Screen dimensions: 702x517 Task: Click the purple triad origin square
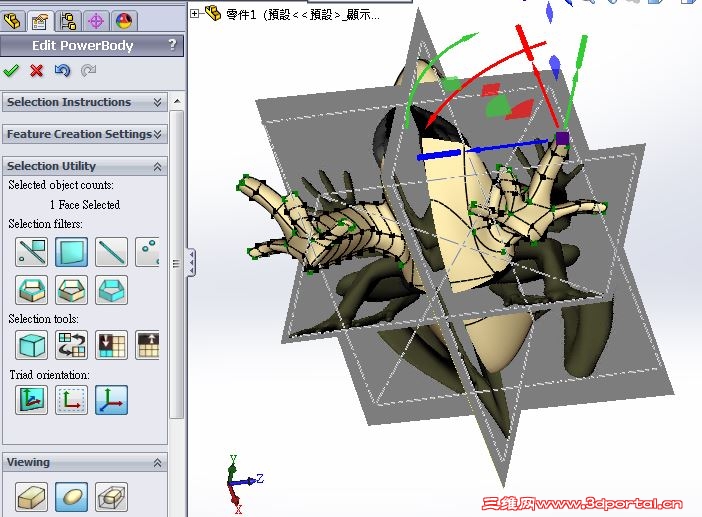click(562, 138)
